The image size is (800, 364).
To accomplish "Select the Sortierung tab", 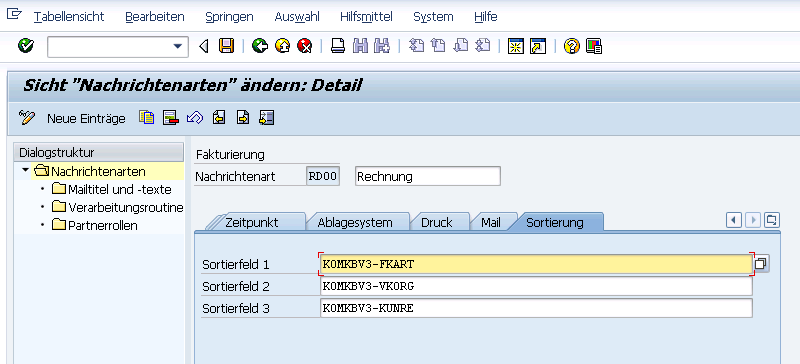I will 555,223.
